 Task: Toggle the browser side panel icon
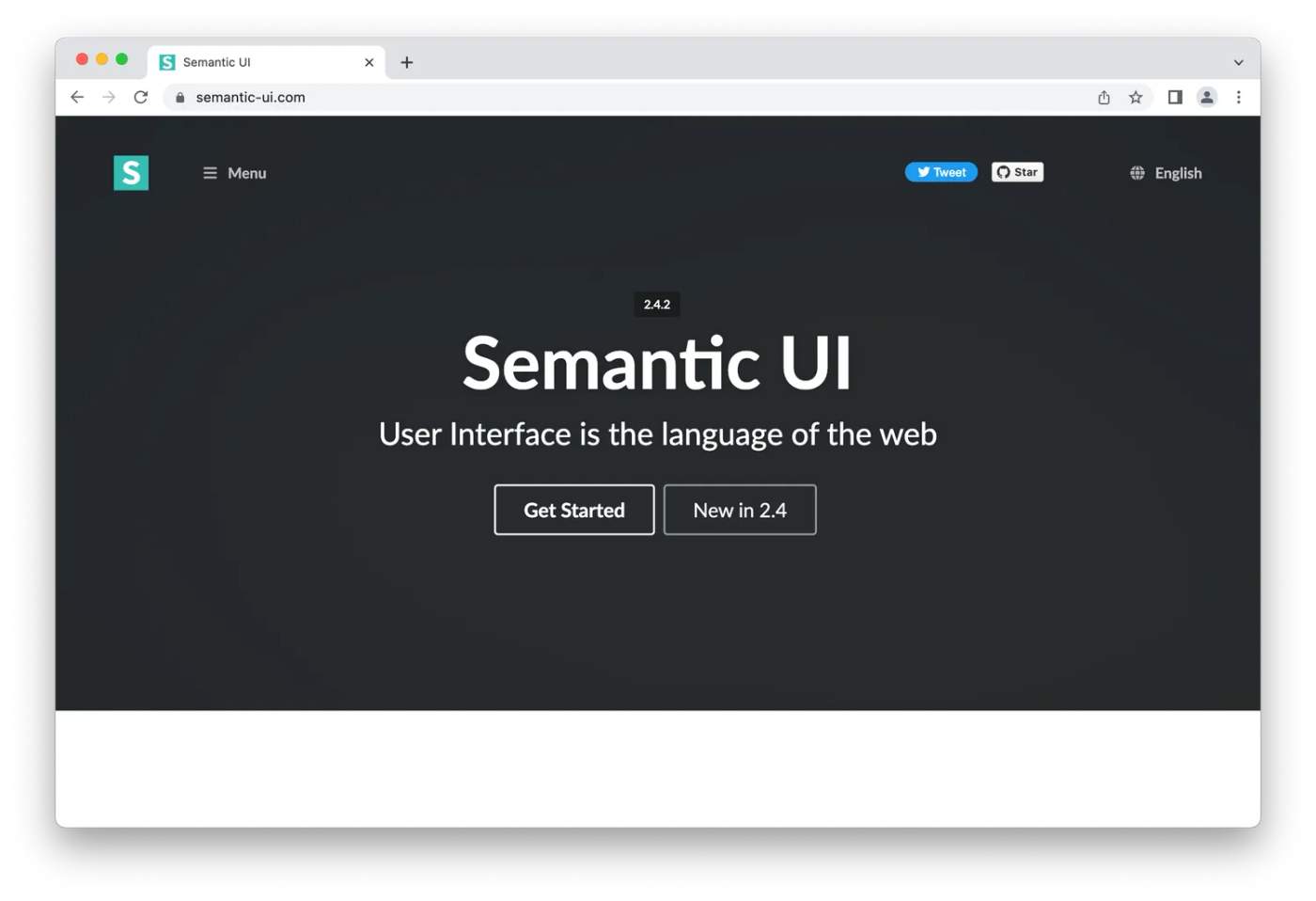(x=1174, y=97)
